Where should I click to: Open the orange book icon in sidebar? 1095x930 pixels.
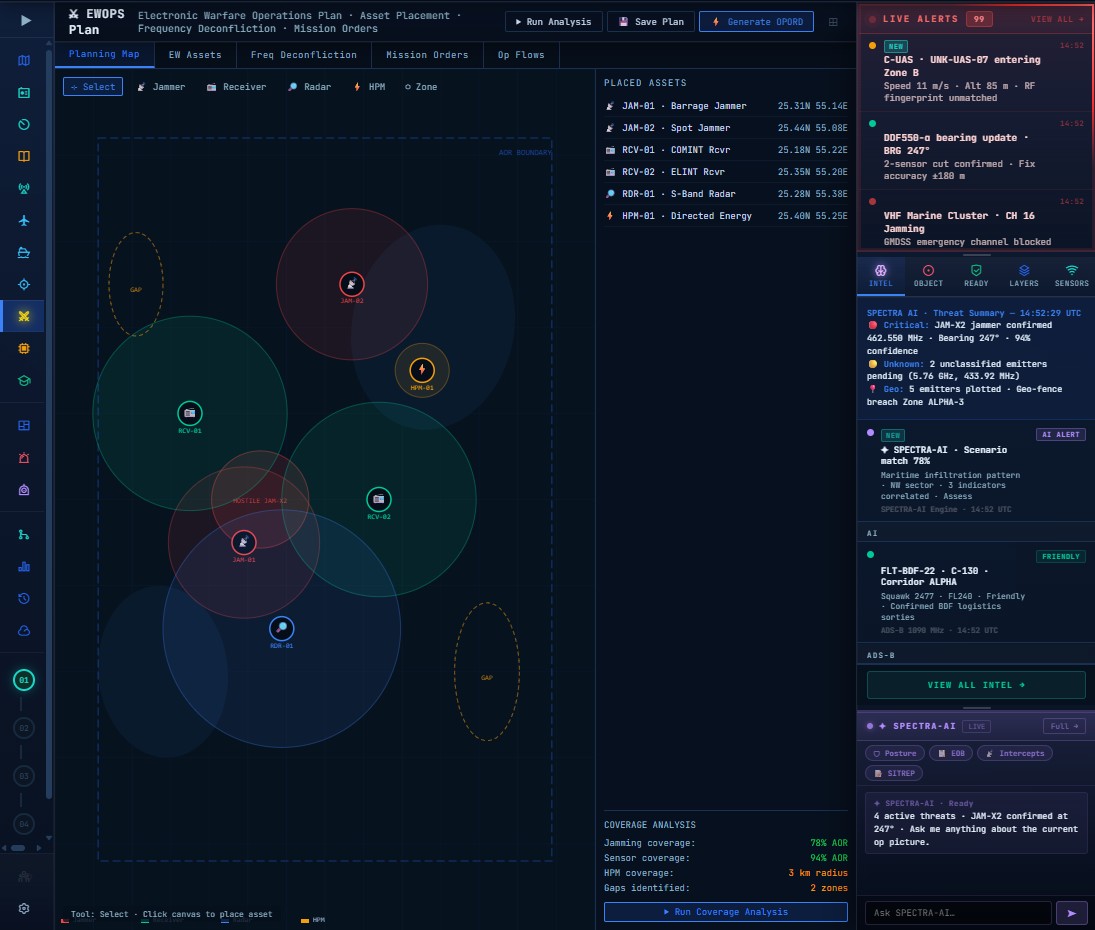click(x=24, y=156)
